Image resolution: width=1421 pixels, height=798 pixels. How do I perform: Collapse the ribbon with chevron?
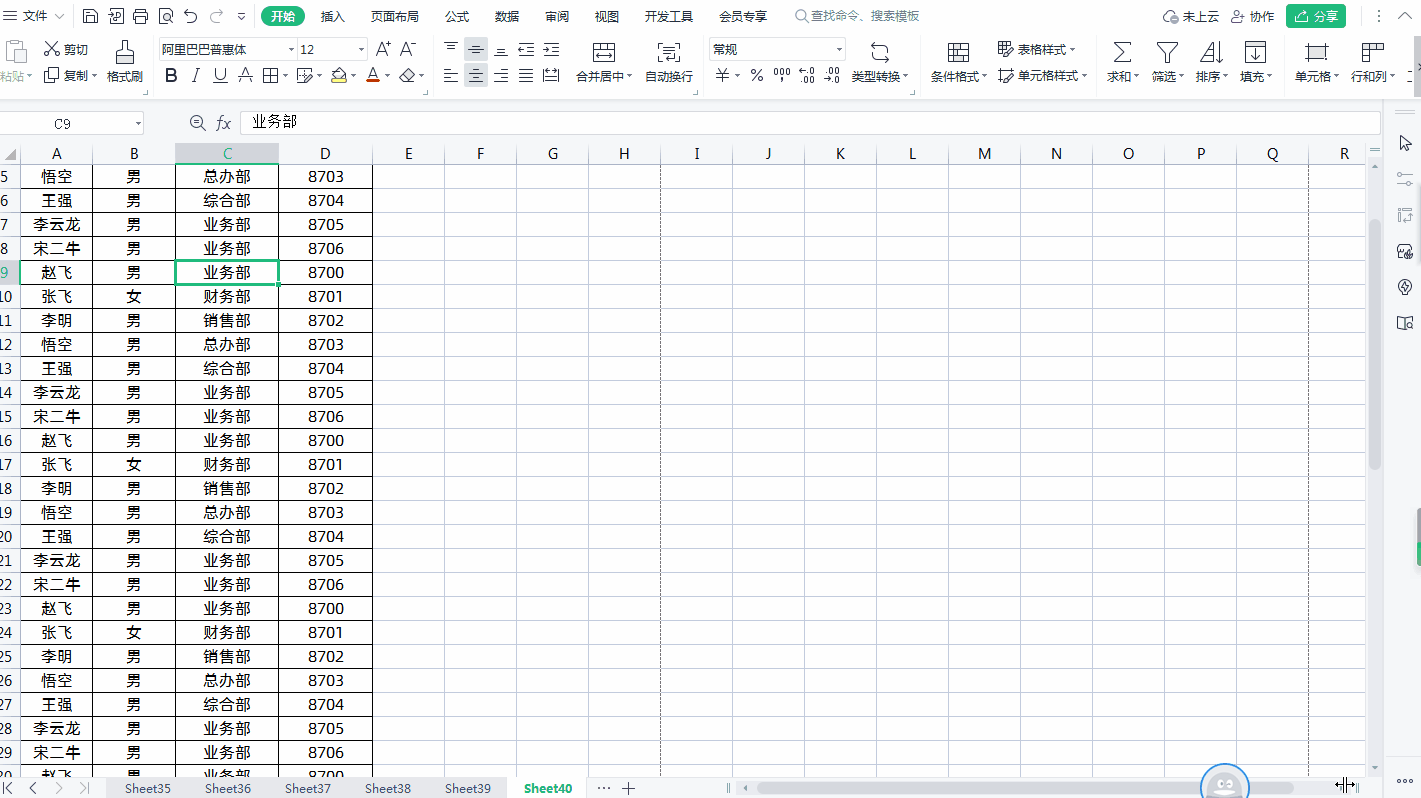tap(1403, 17)
